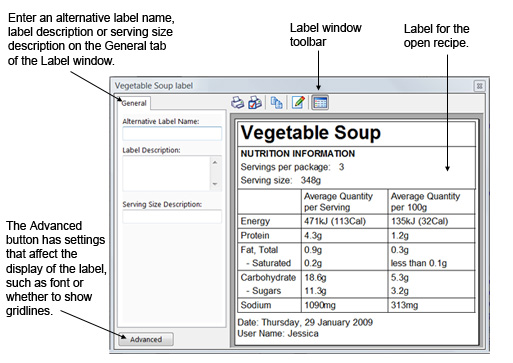The image size is (513, 363).
Task: Click 'Average Quantity per Serving' column header
Action: tap(338, 202)
